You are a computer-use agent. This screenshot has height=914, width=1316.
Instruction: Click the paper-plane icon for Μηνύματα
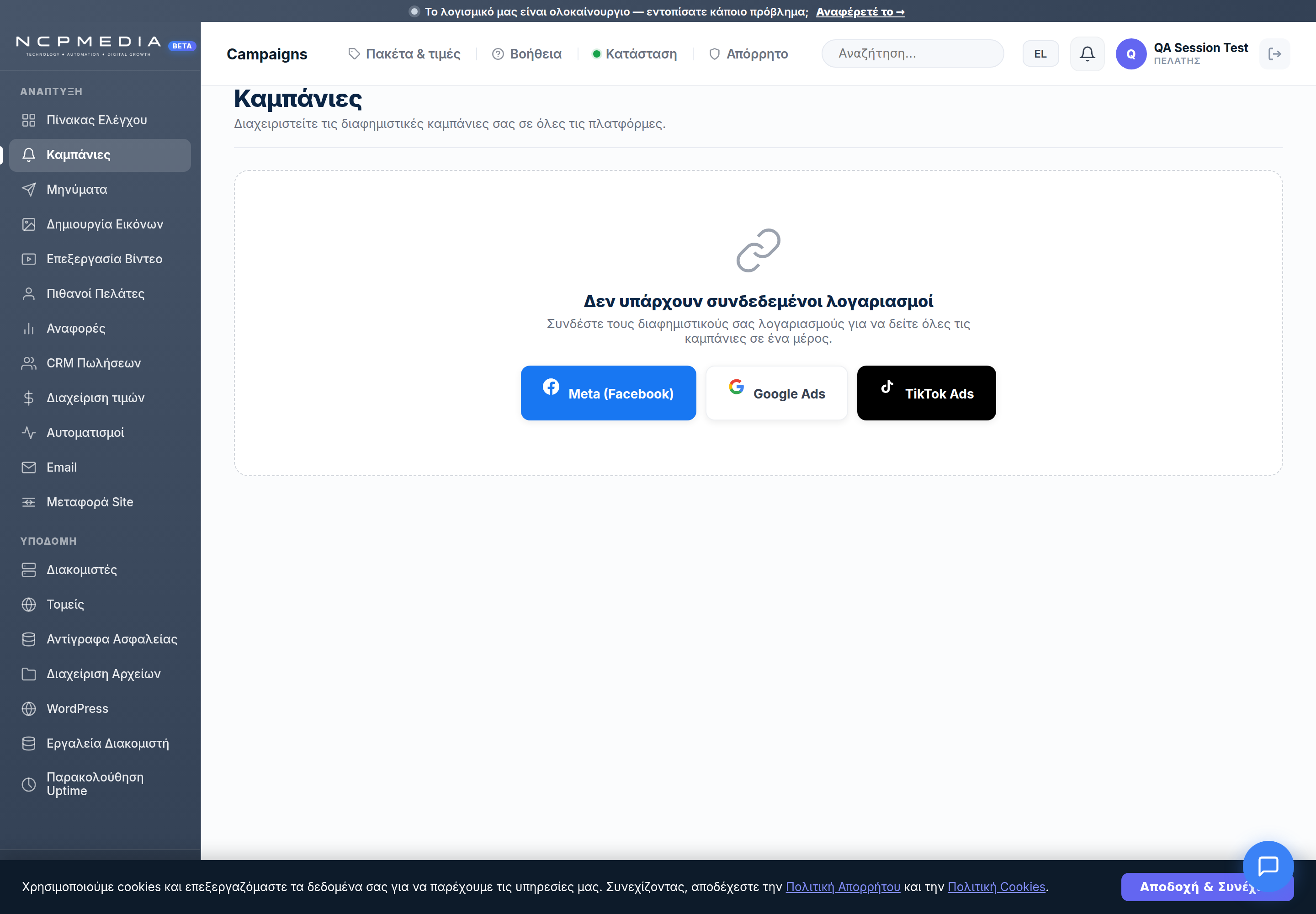tap(29, 190)
